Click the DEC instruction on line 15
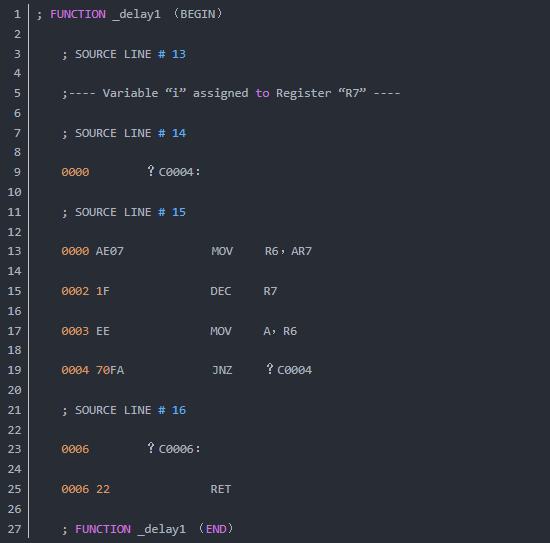The image size is (550, 543). click(x=220, y=291)
